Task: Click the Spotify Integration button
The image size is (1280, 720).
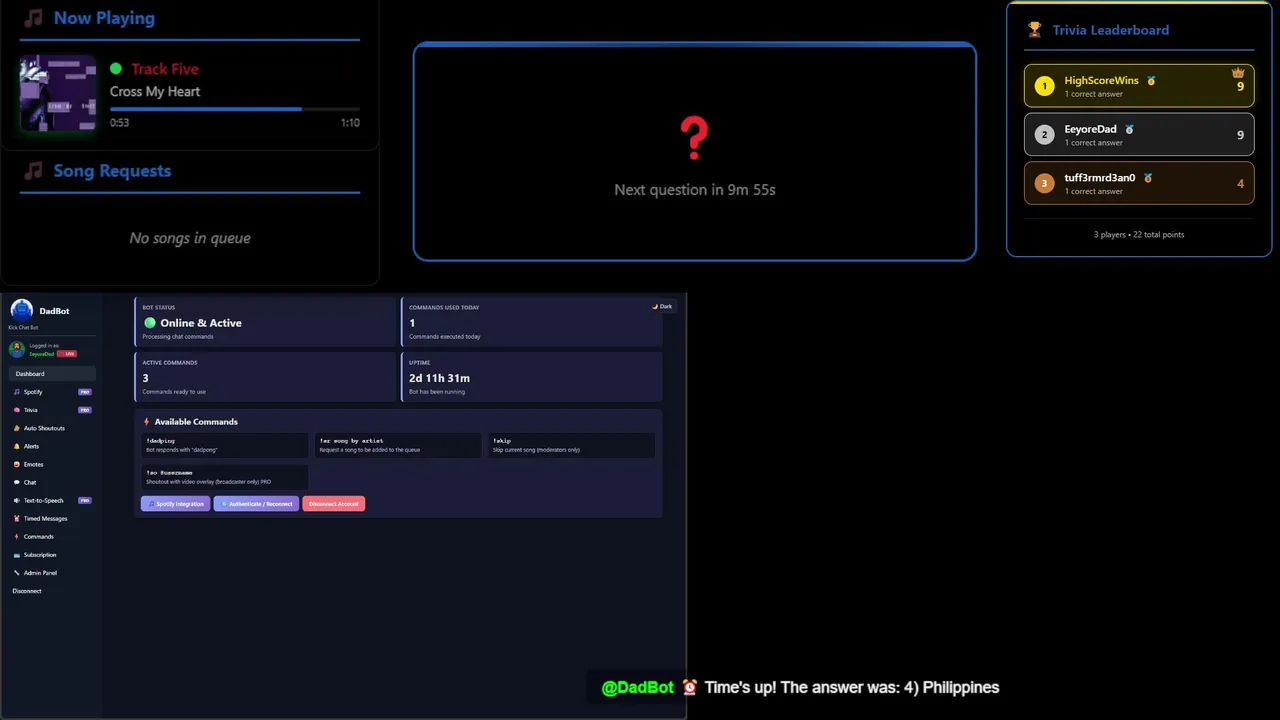Action: [x=176, y=504]
